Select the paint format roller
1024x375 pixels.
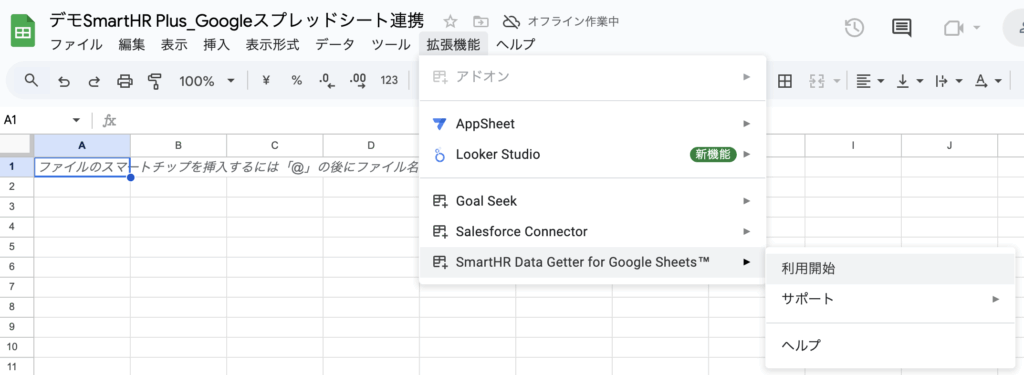tap(155, 81)
